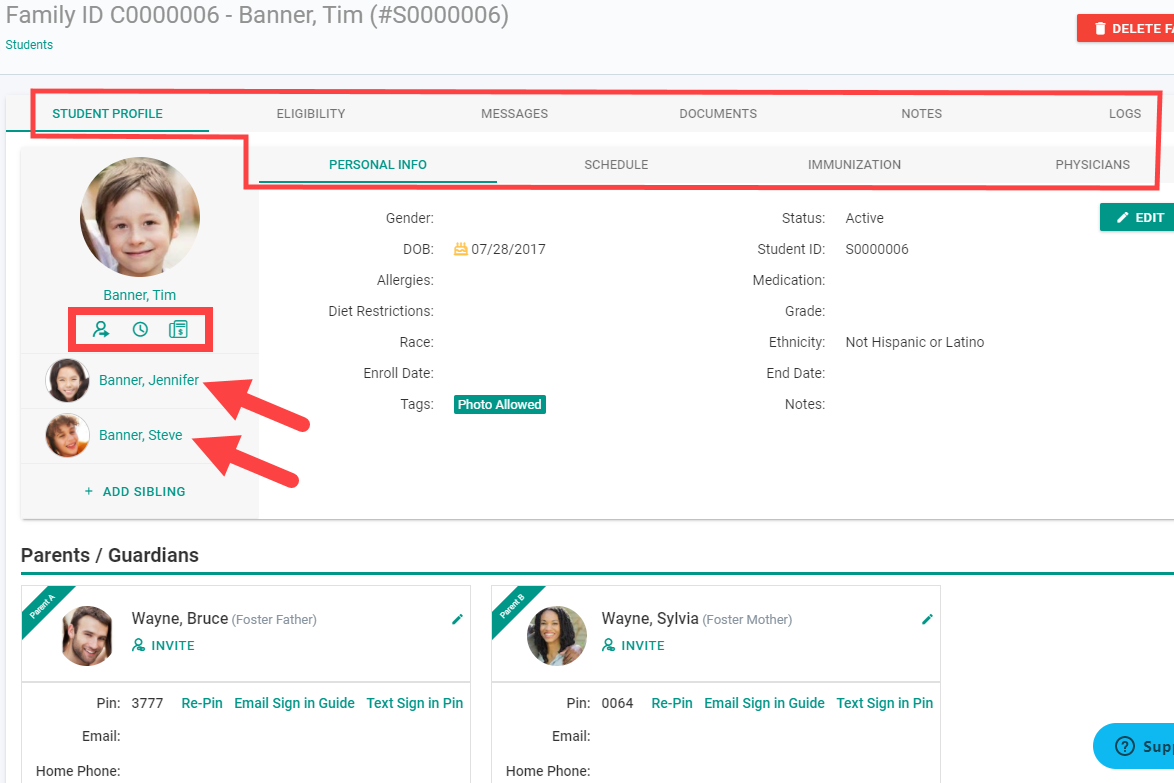Click the DOB date 07/28/2017

(x=508, y=249)
